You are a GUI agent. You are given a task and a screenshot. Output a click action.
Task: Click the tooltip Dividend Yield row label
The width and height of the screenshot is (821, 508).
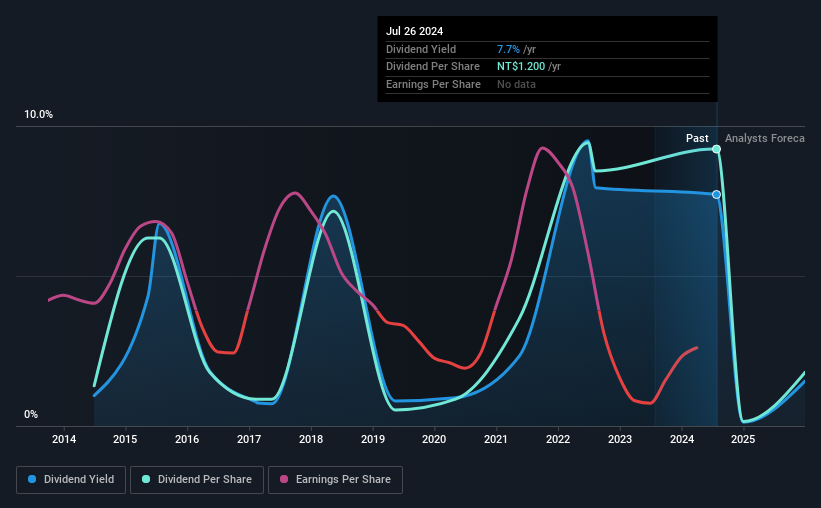click(421, 49)
